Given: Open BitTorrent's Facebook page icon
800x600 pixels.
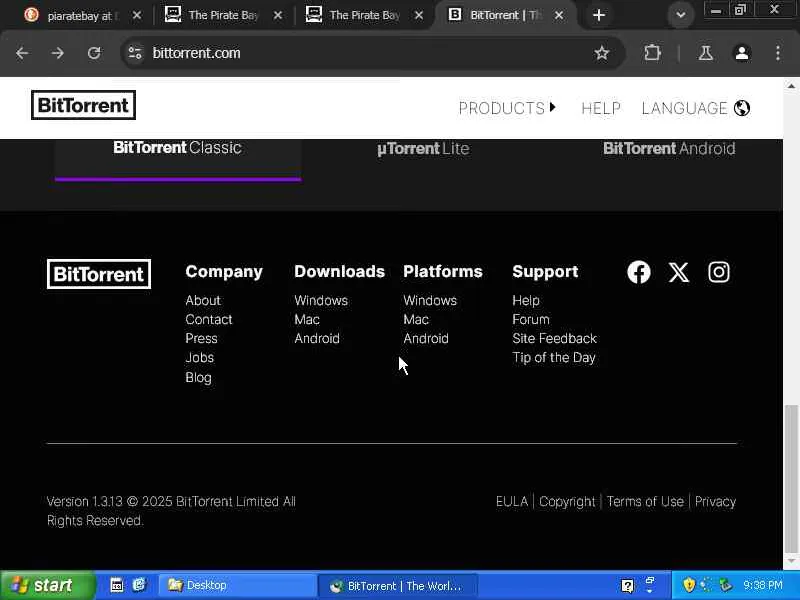Looking at the screenshot, I should pyautogui.click(x=638, y=272).
